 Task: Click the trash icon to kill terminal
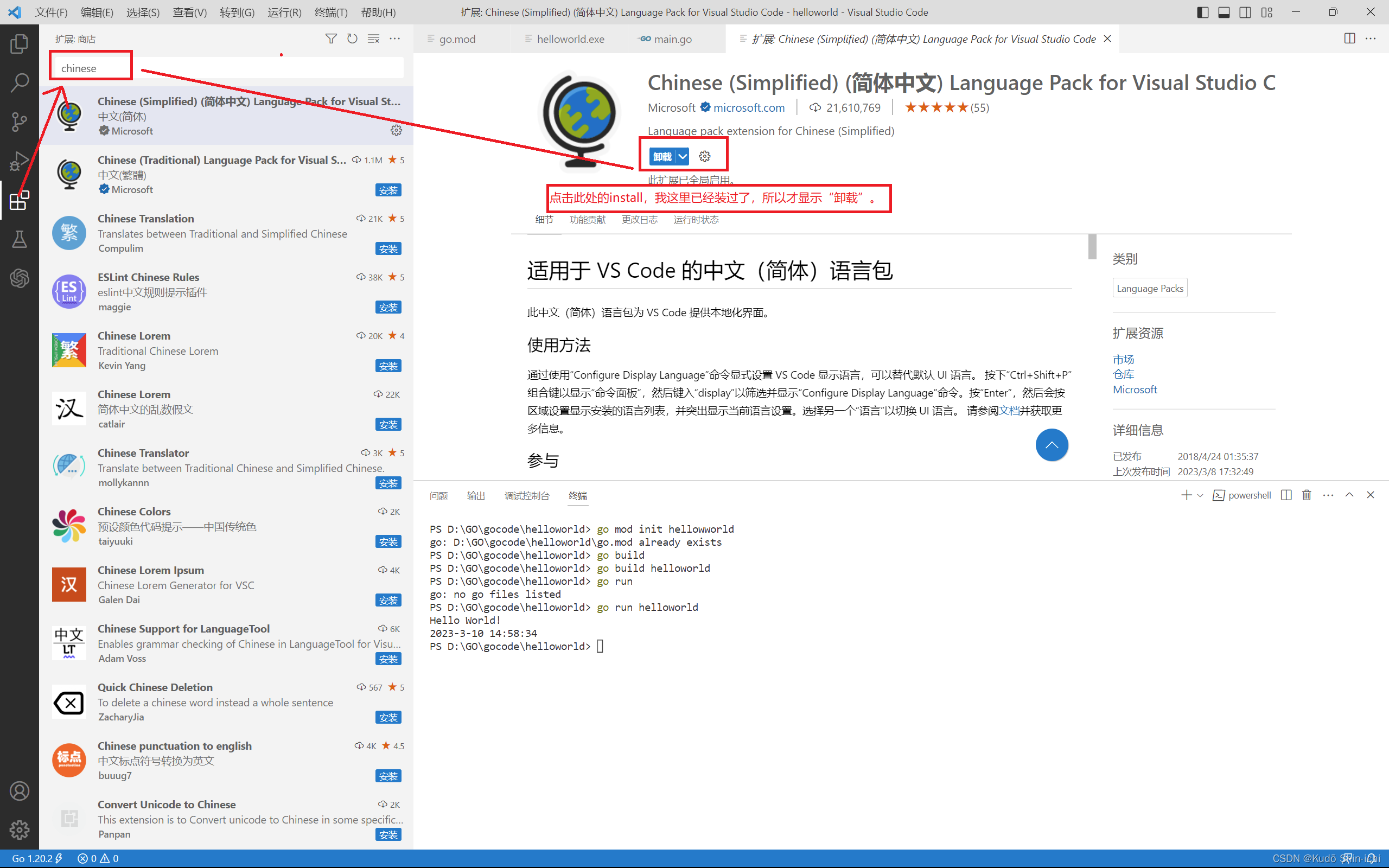coord(1307,495)
